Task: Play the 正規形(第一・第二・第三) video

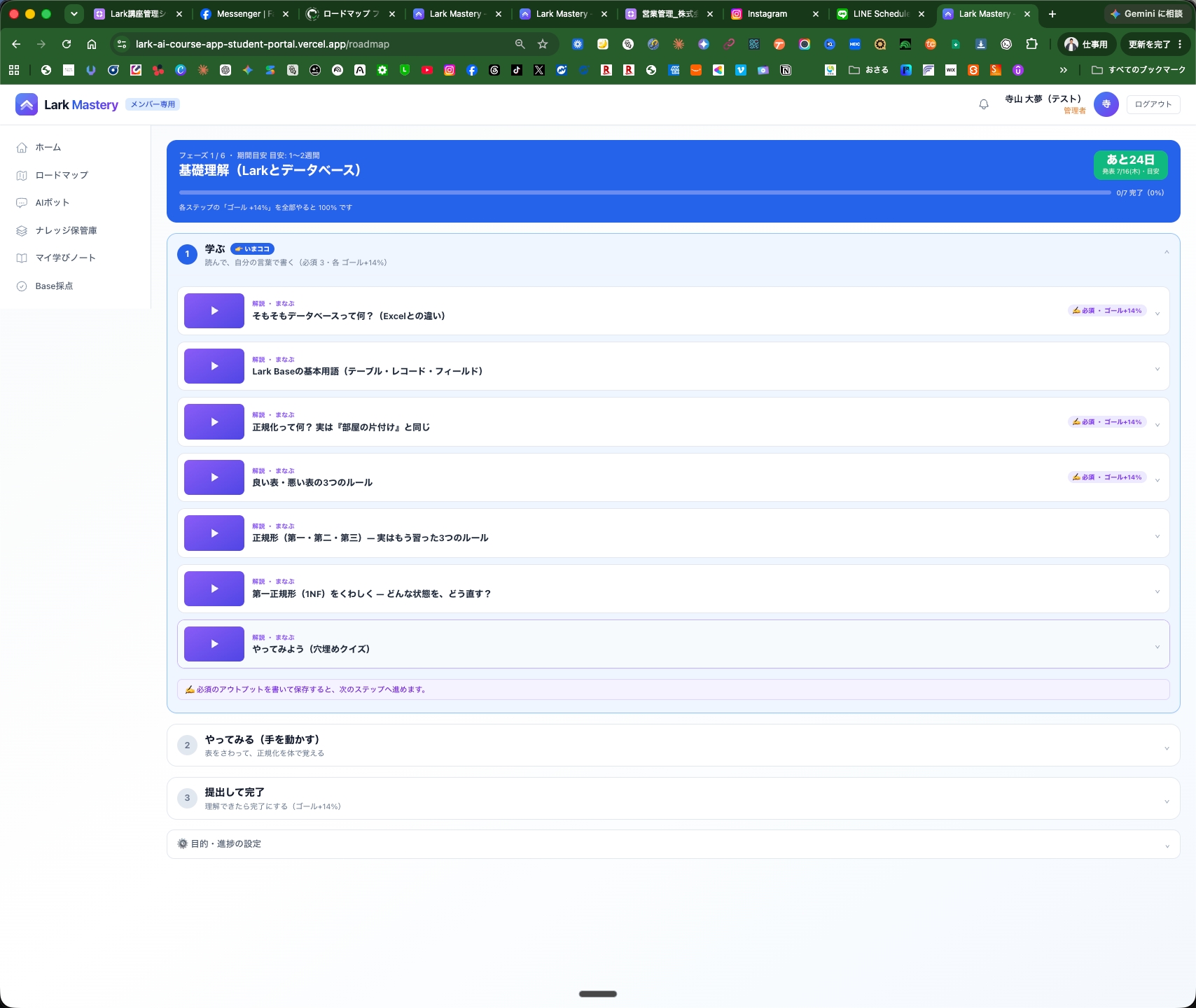Action: (x=214, y=533)
